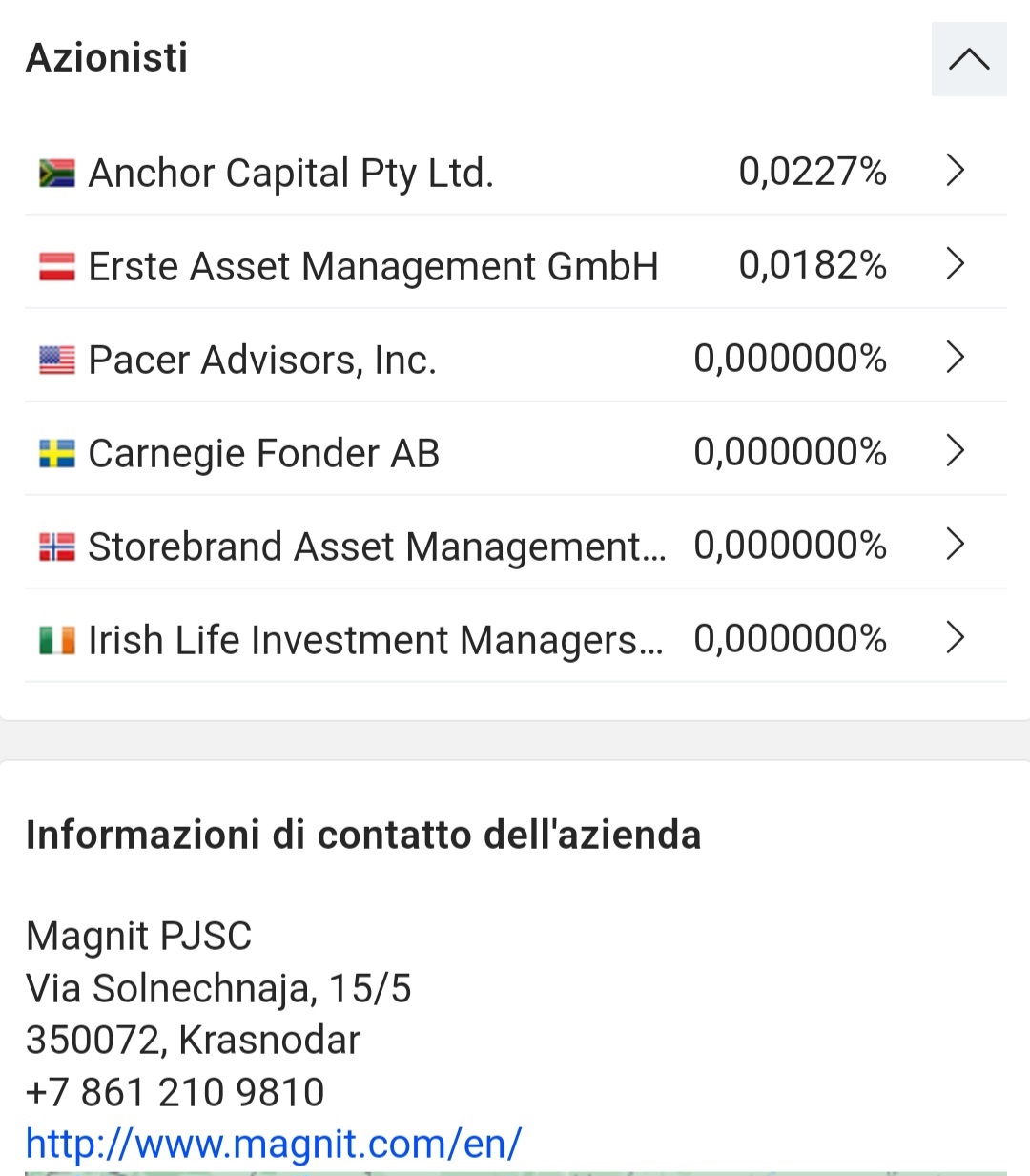The image size is (1030, 1176).
Task: Tap the Pacer Advisors, Inc. name
Action: (262, 361)
